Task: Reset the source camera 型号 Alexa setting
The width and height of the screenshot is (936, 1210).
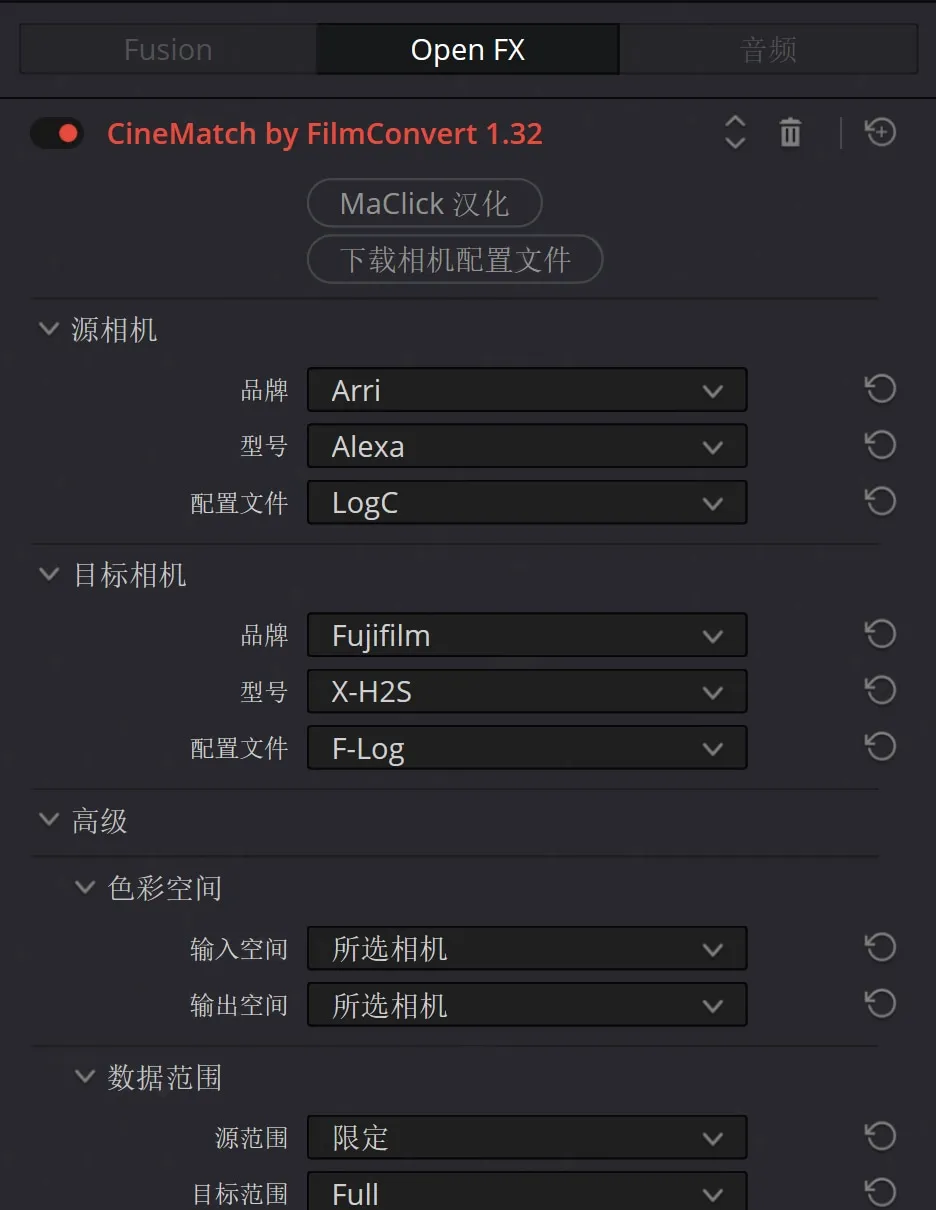Action: click(x=880, y=445)
